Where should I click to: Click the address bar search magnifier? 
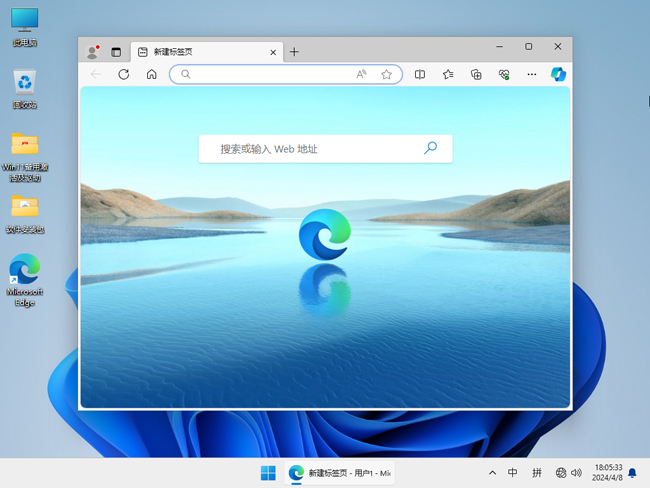pos(186,74)
